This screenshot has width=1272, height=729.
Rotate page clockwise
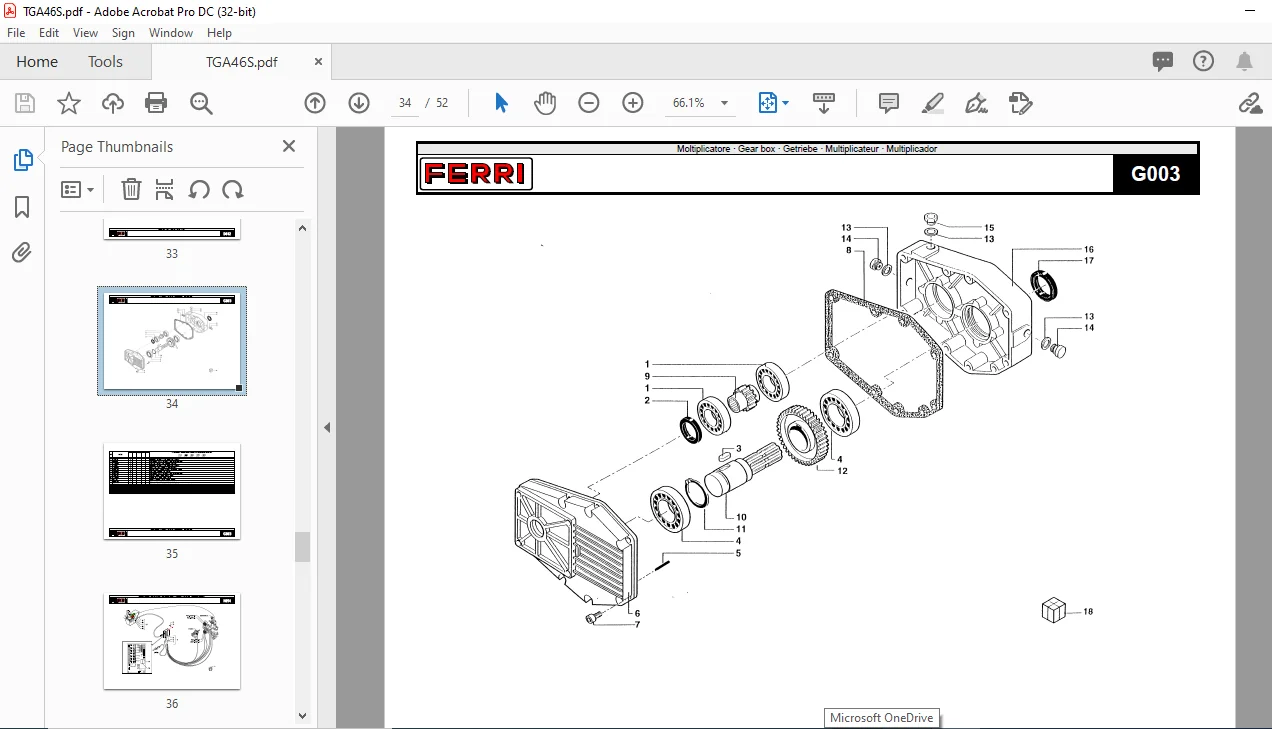click(233, 189)
